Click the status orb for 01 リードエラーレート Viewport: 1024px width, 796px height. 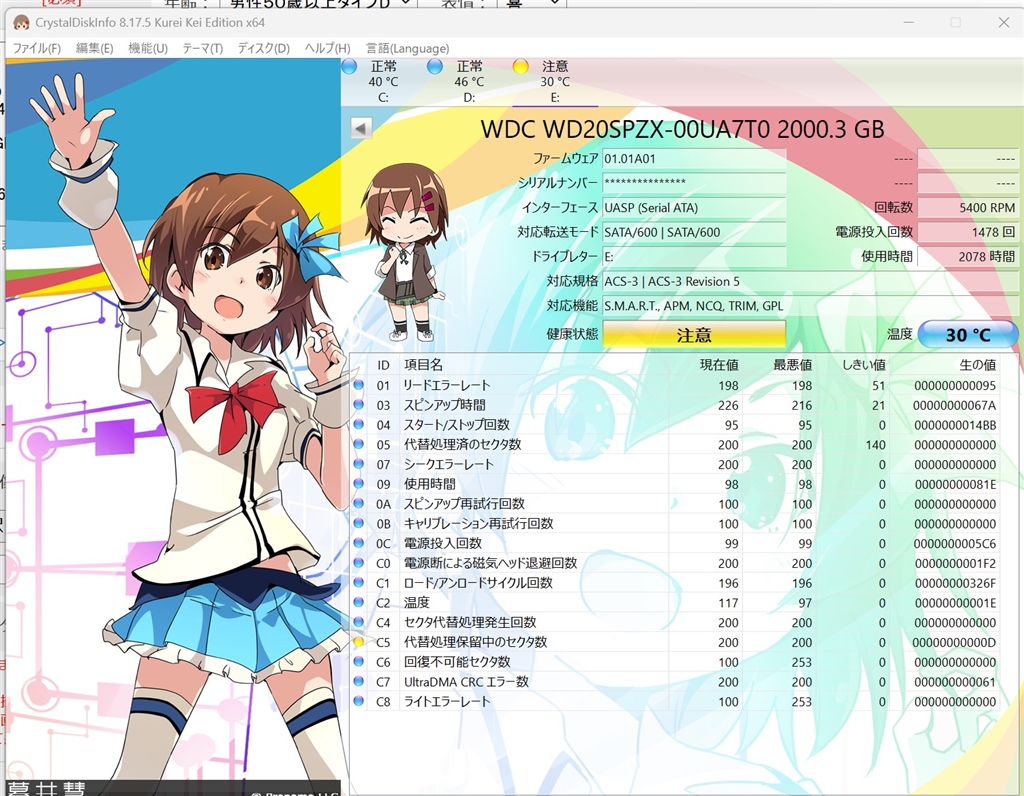point(359,385)
